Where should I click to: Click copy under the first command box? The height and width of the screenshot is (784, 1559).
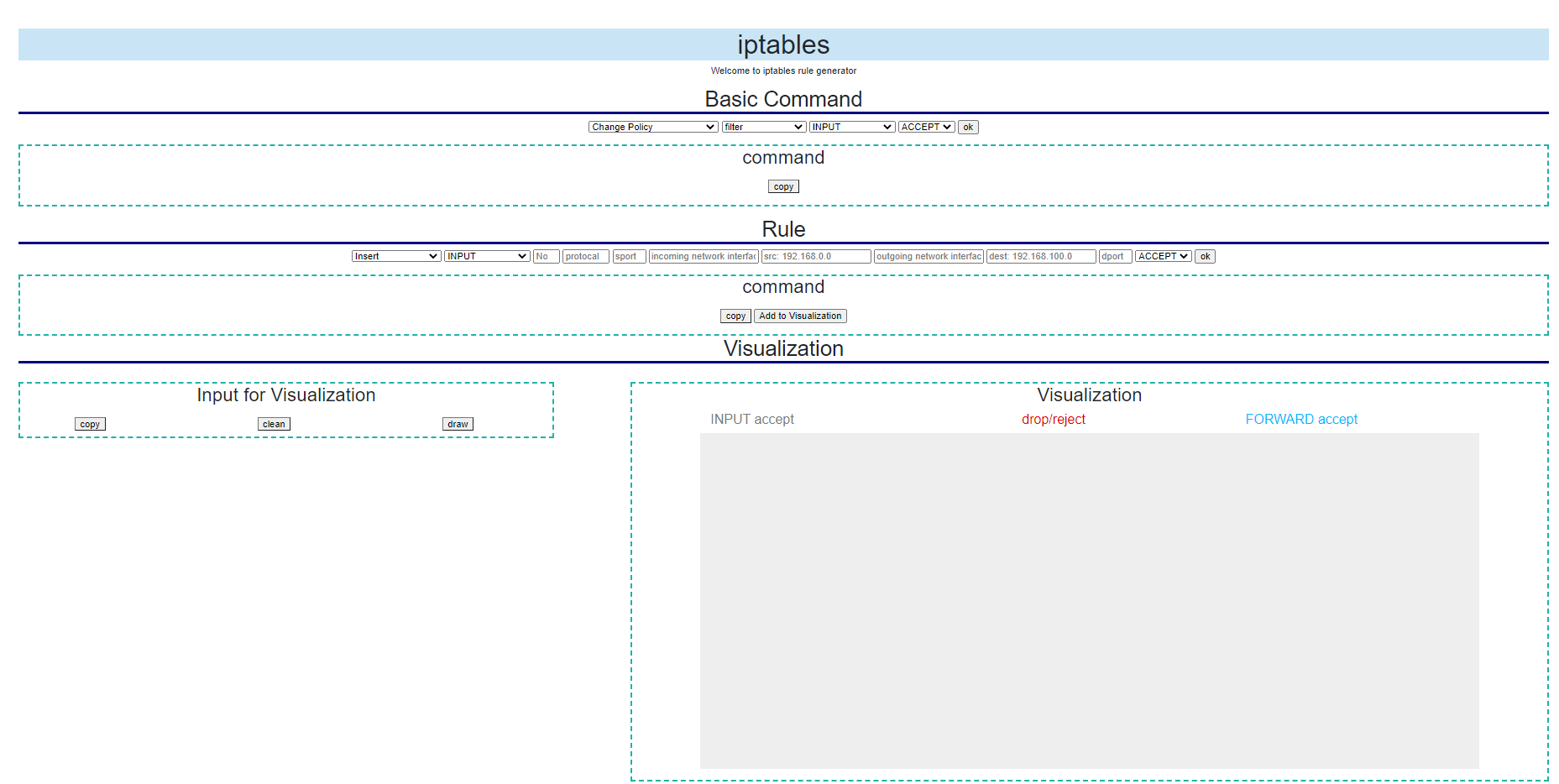782,186
